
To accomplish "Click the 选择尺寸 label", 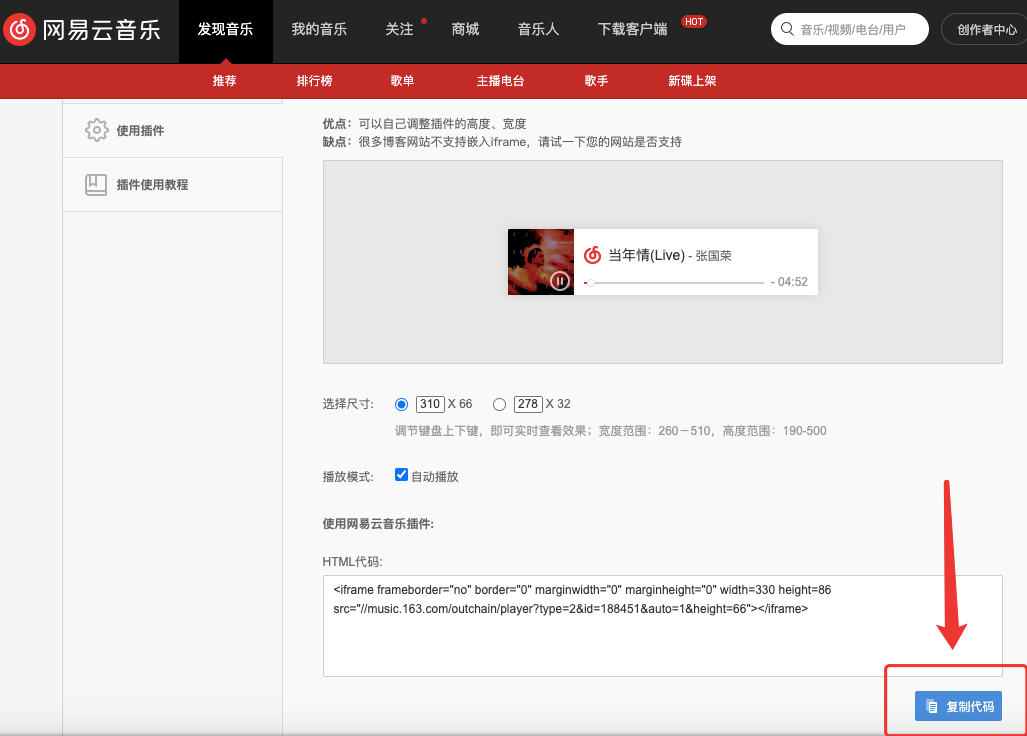I will point(348,404).
